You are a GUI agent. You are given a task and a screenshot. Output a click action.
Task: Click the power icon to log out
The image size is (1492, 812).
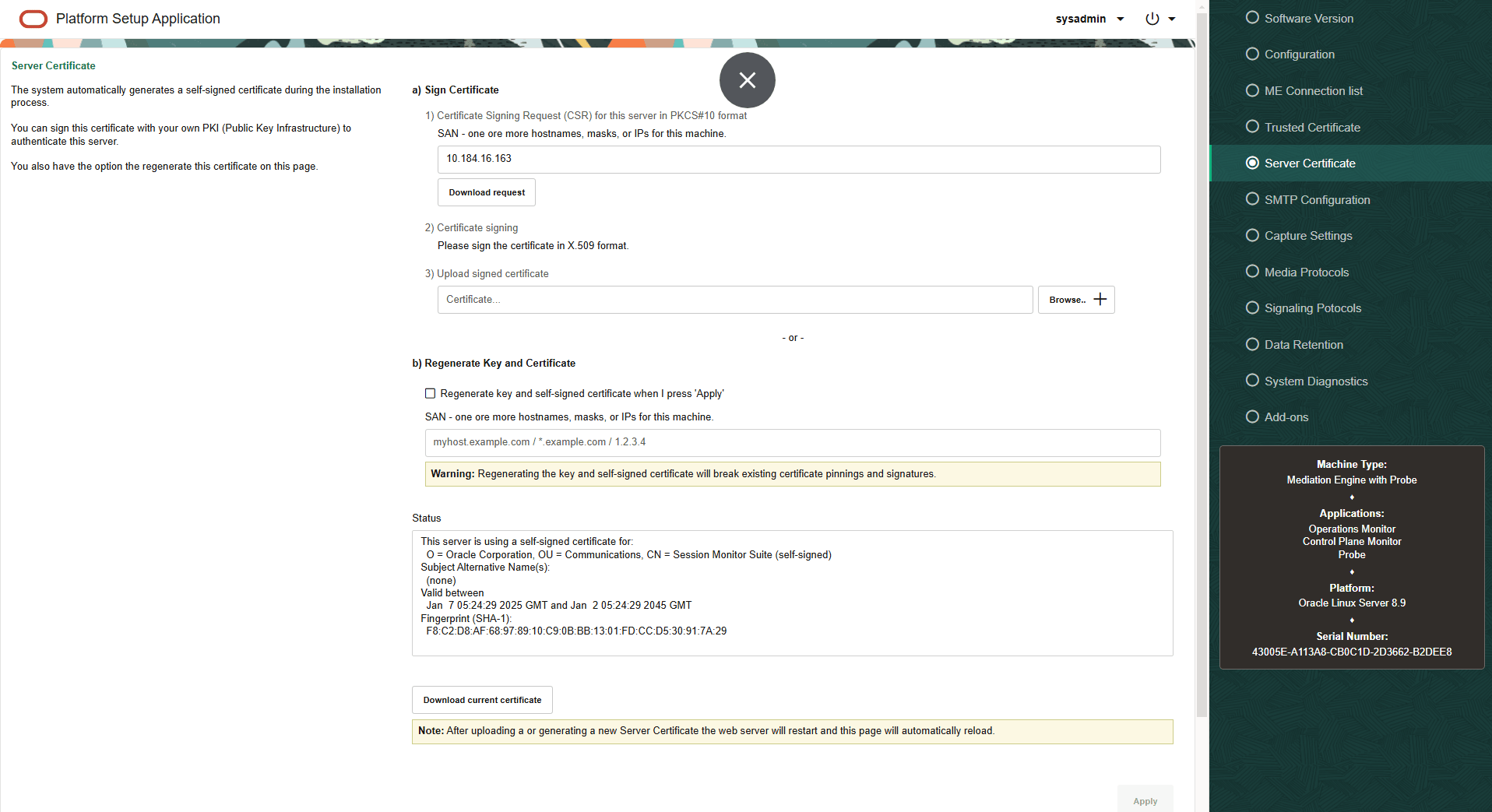1152,19
